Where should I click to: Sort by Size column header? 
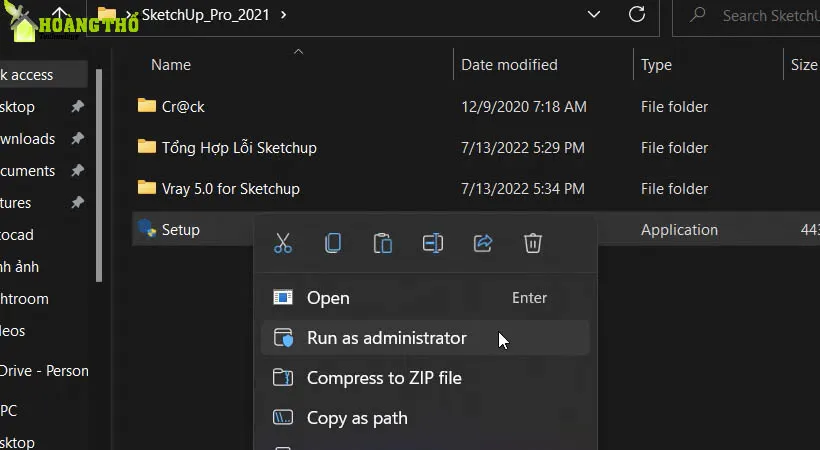click(x=804, y=65)
